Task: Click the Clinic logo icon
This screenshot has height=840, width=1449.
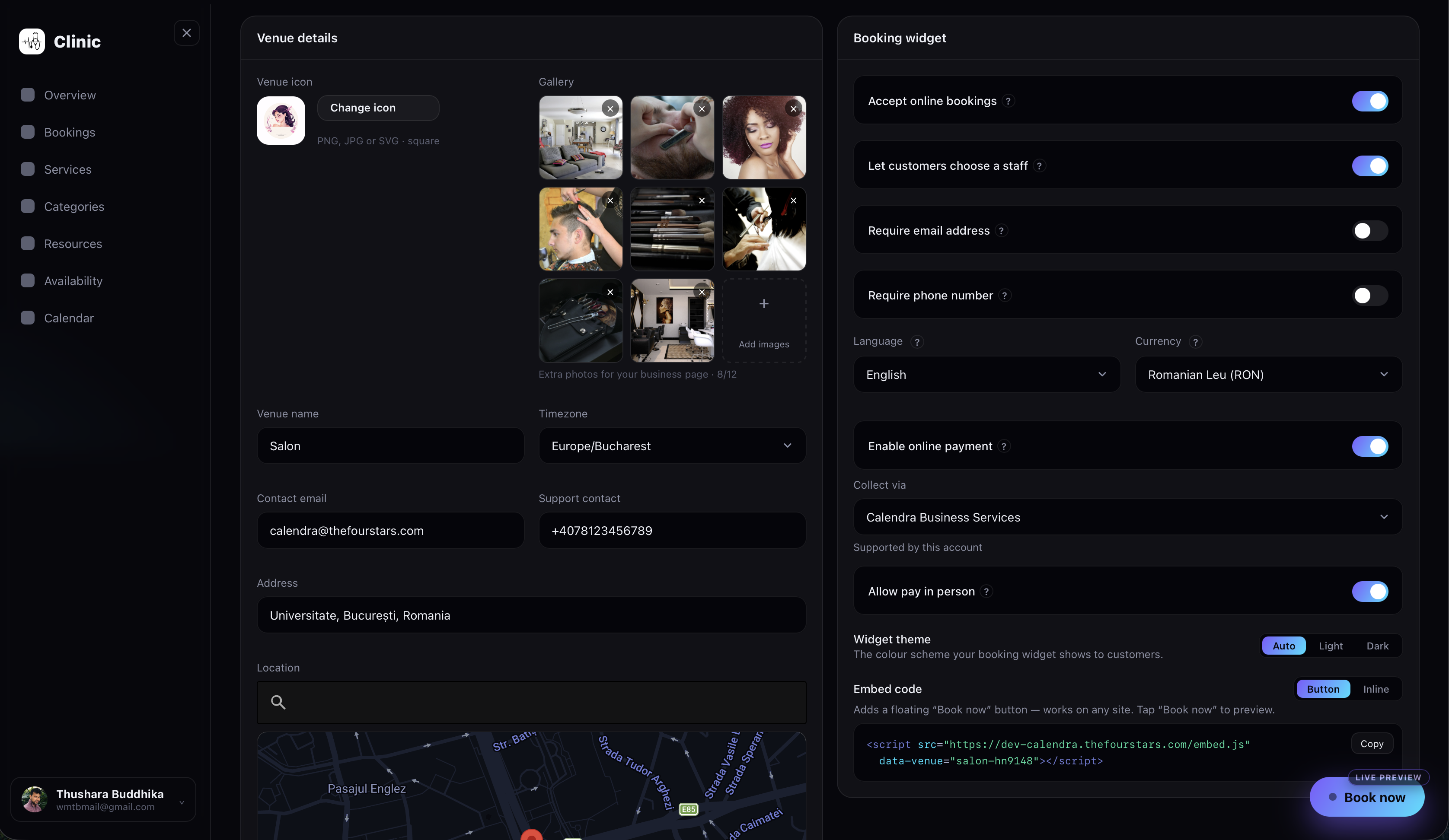Action: click(x=32, y=41)
